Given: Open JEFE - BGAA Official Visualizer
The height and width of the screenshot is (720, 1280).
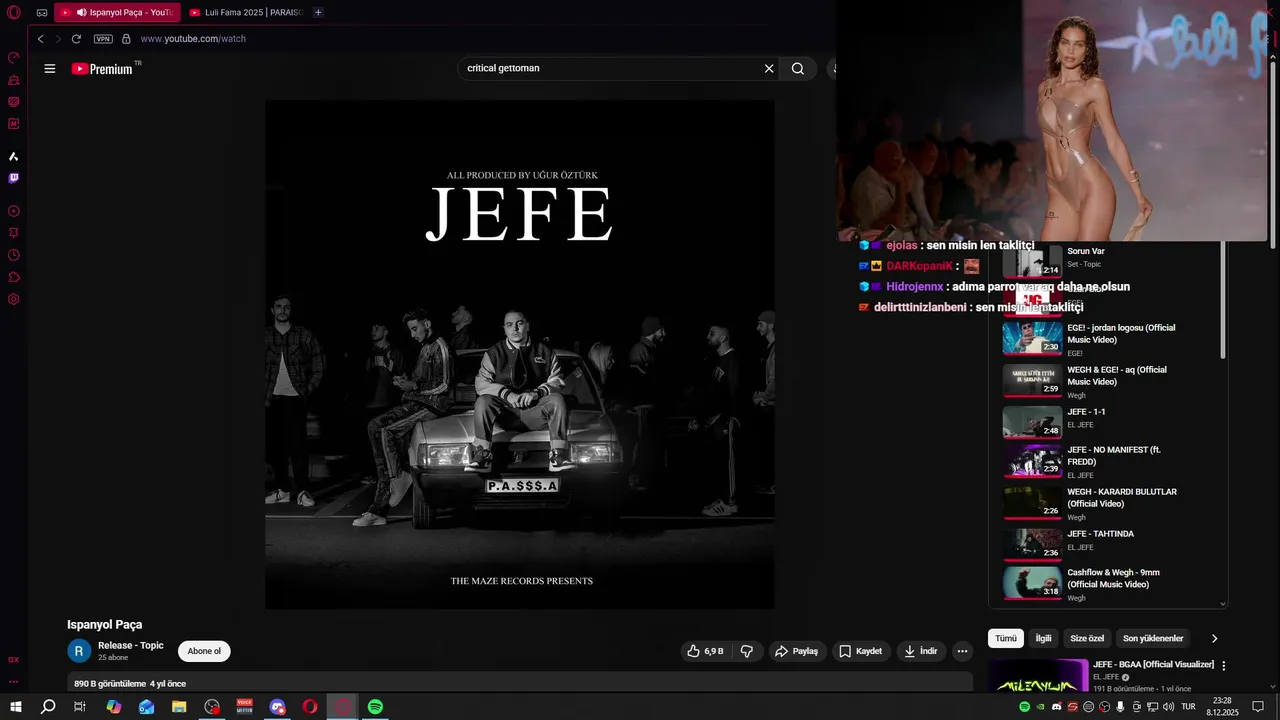Looking at the screenshot, I should tap(1153, 665).
